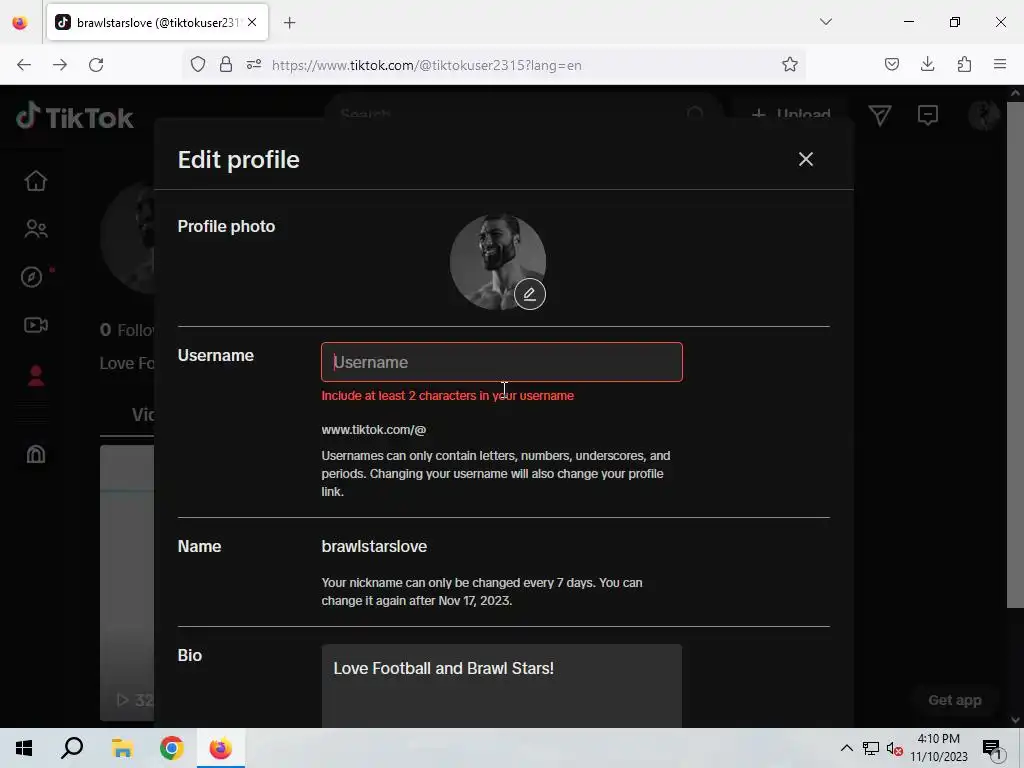Click the profile photo avatar in dialog
Viewport: 1024px width, 768px height.
(498, 262)
